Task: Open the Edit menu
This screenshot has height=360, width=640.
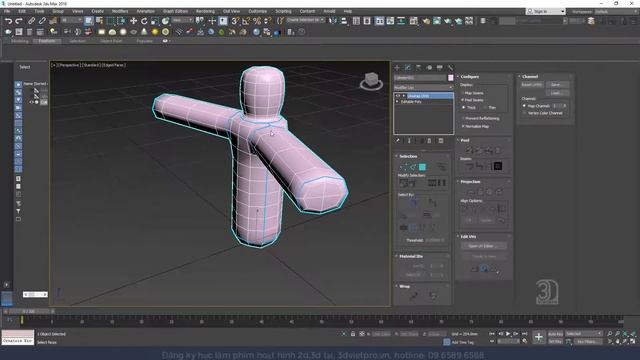Action: click(22, 11)
